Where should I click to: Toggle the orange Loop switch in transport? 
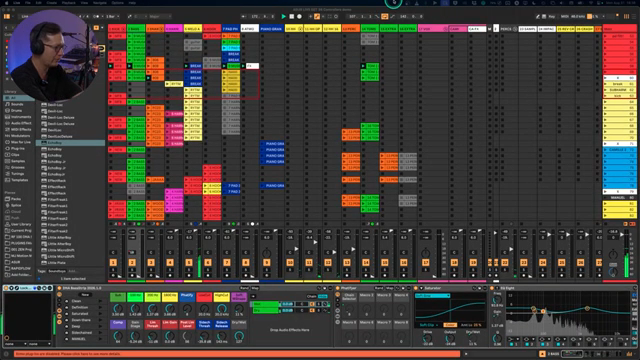point(384,16)
